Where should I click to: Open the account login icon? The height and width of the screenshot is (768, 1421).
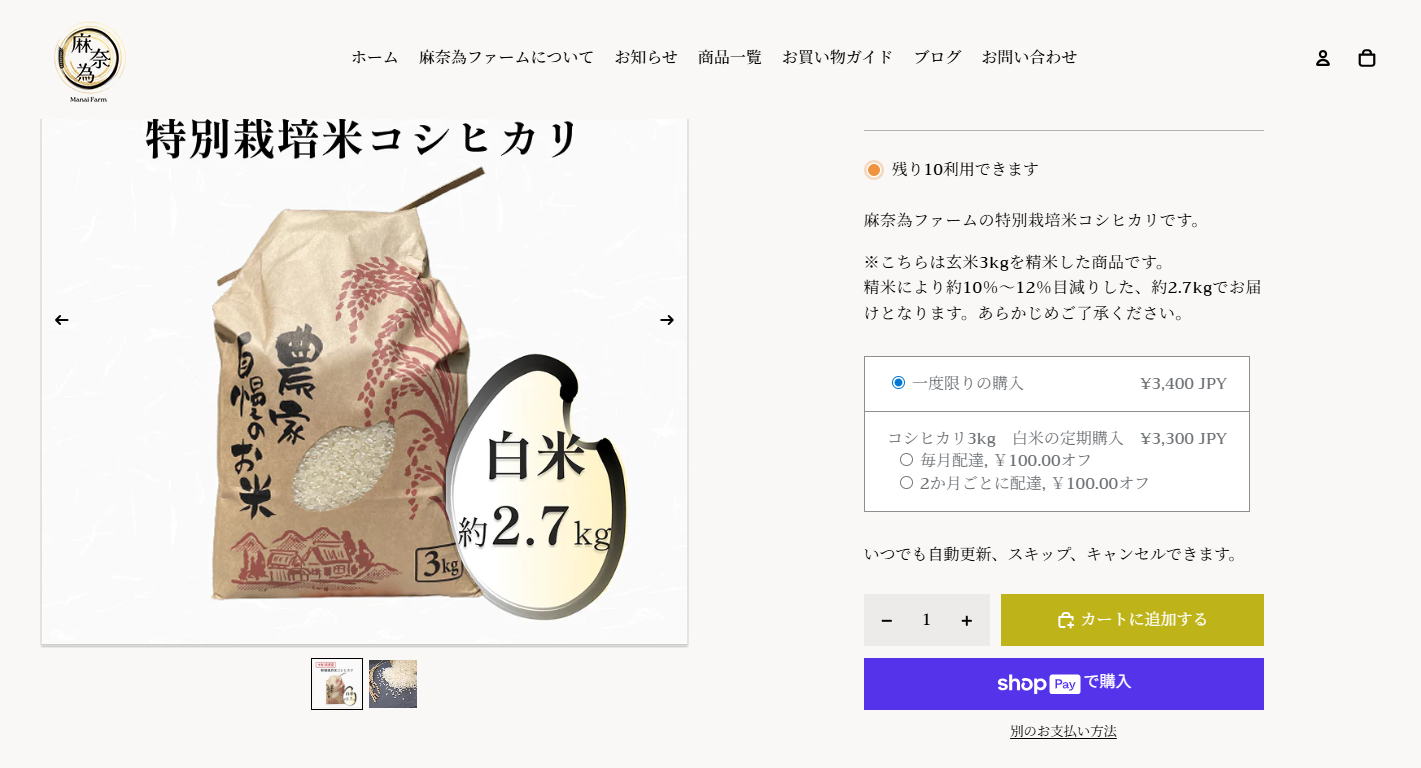pyautogui.click(x=1322, y=58)
